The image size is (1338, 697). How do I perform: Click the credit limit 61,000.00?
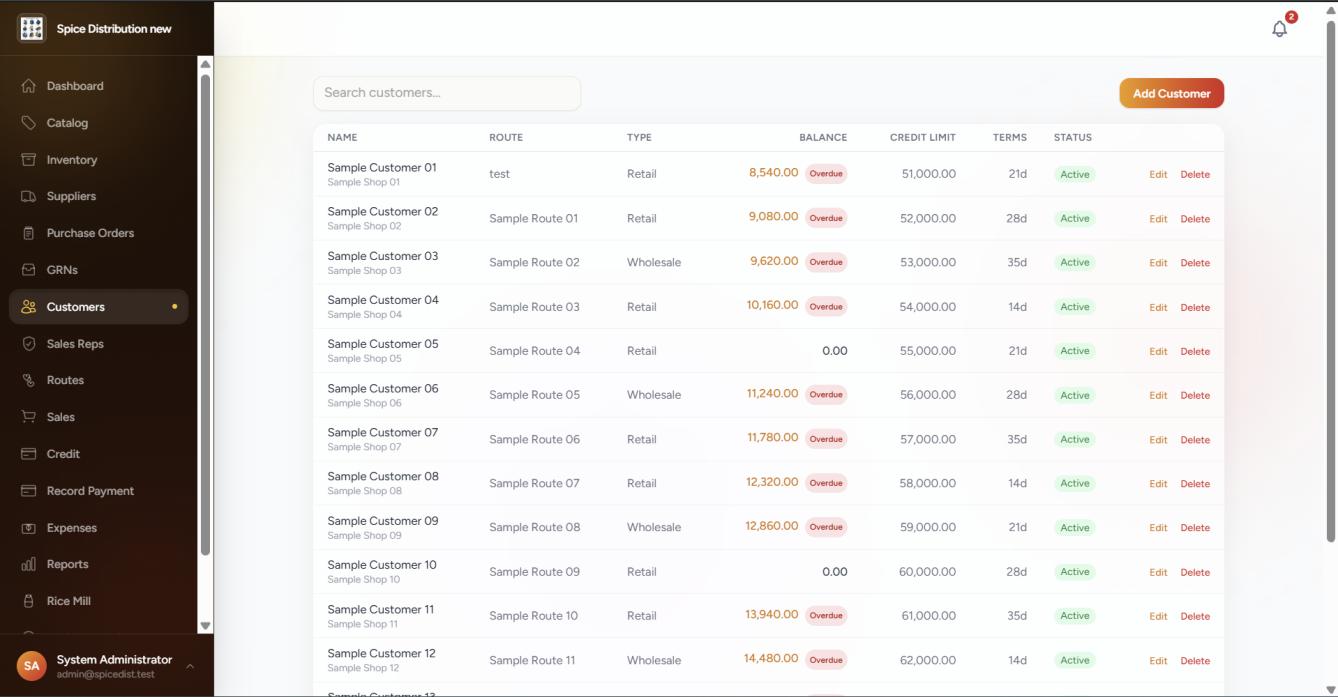(x=928, y=616)
